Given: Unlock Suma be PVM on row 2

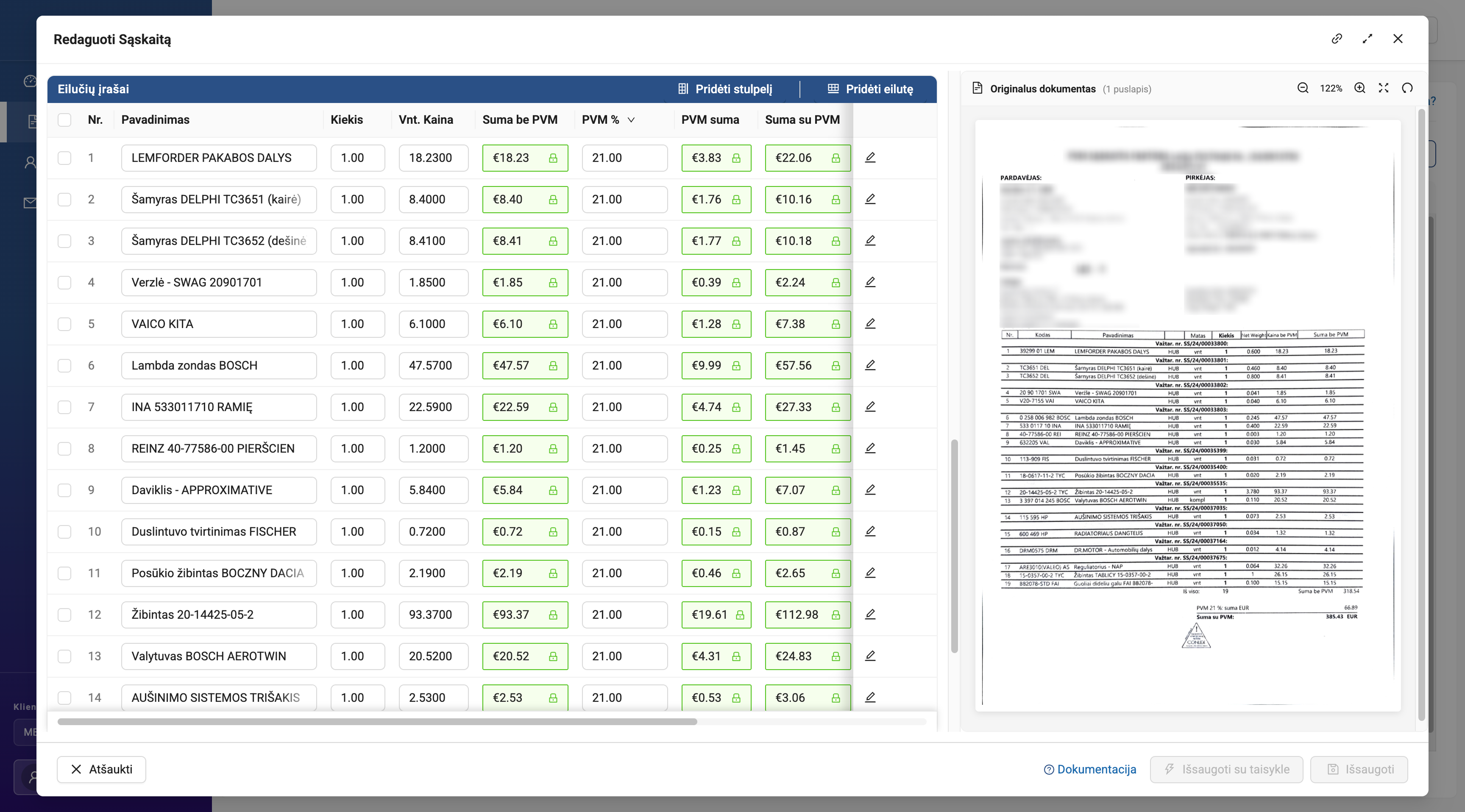Looking at the screenshot, I should (552, 200).
